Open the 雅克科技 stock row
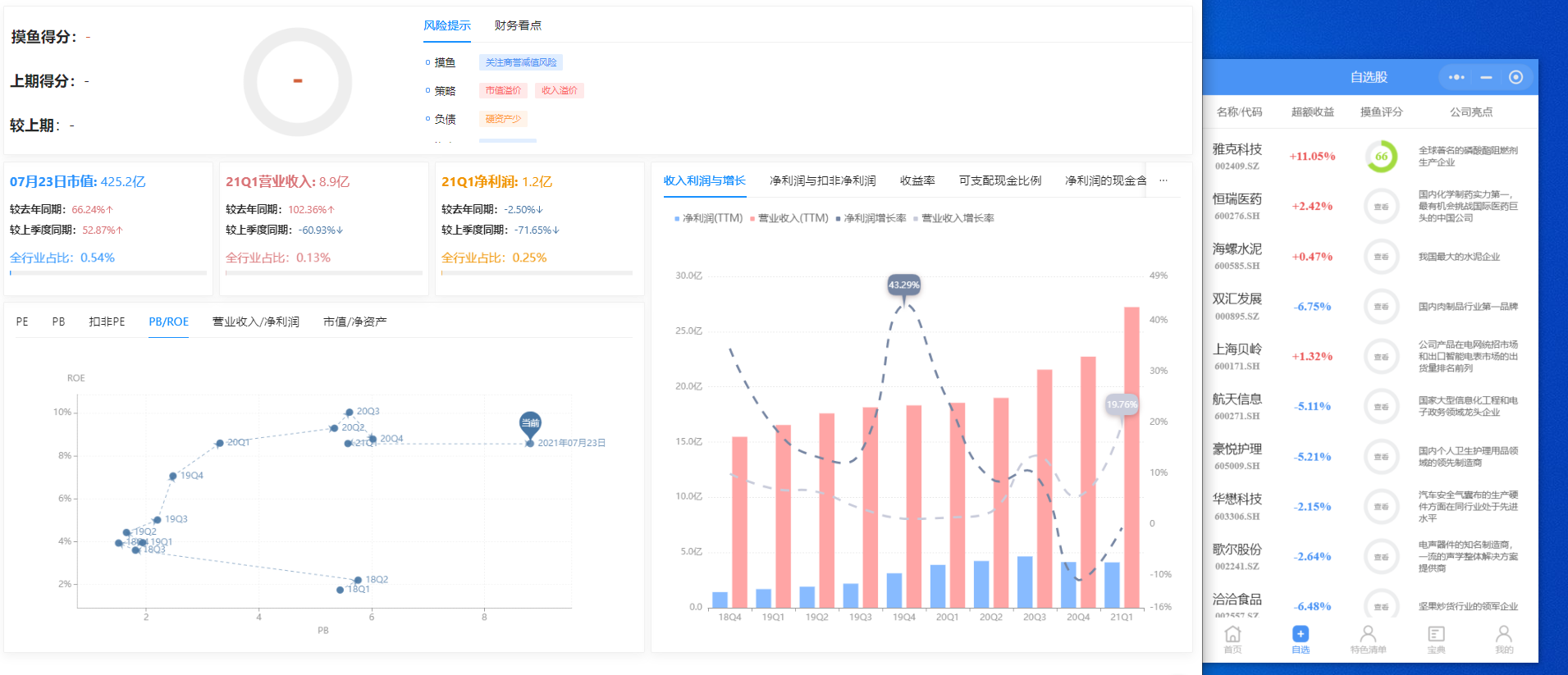The width and height of the screenshot is (1568, 675). coord(1370,157)
